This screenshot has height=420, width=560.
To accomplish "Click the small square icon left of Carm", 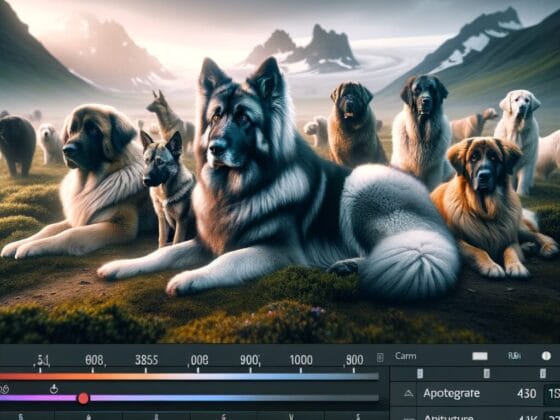I will pyautogui.click(x=380, y=356).
